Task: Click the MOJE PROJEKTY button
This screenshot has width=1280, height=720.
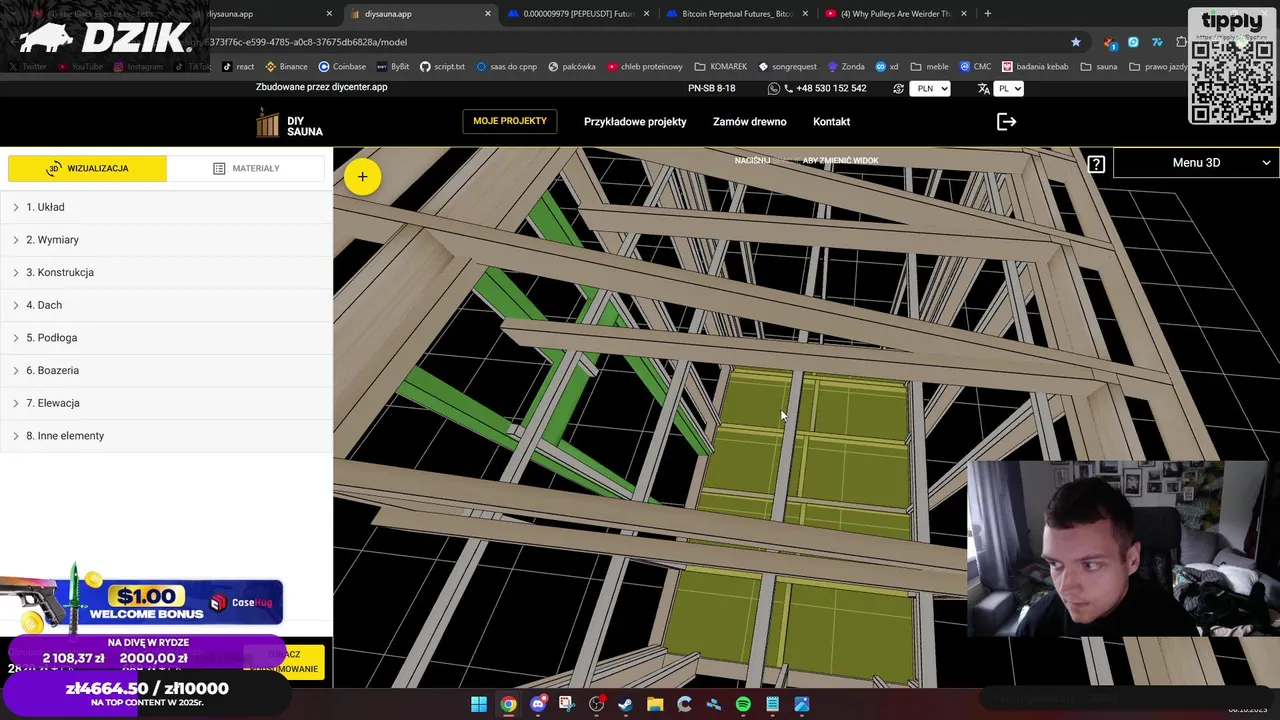Action: (510, 121)
